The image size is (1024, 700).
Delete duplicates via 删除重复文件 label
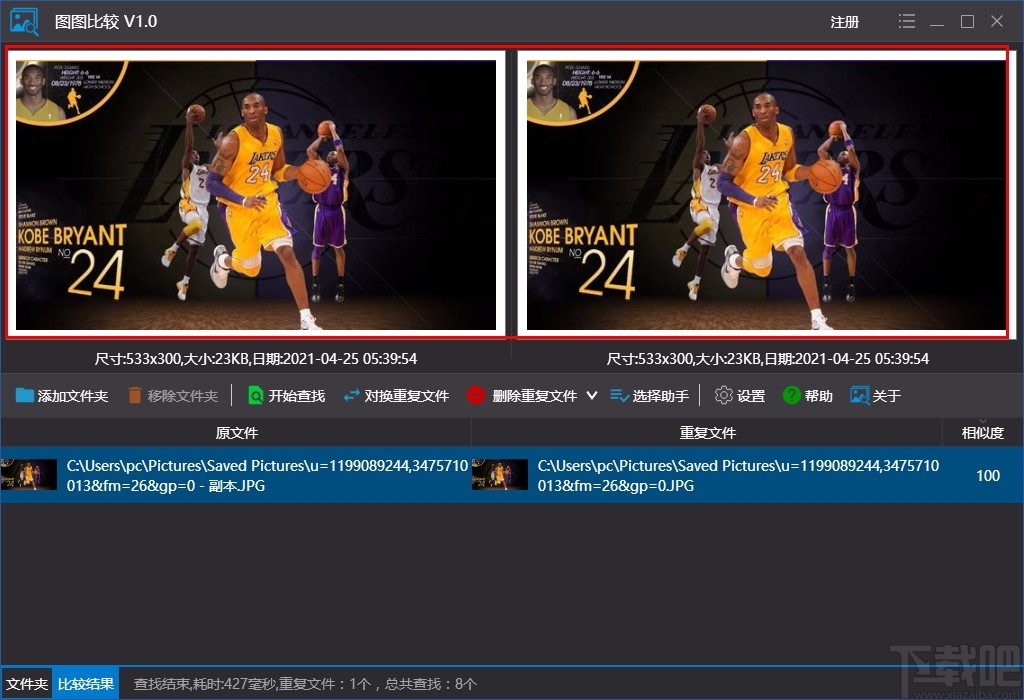[x=534, y=396]
